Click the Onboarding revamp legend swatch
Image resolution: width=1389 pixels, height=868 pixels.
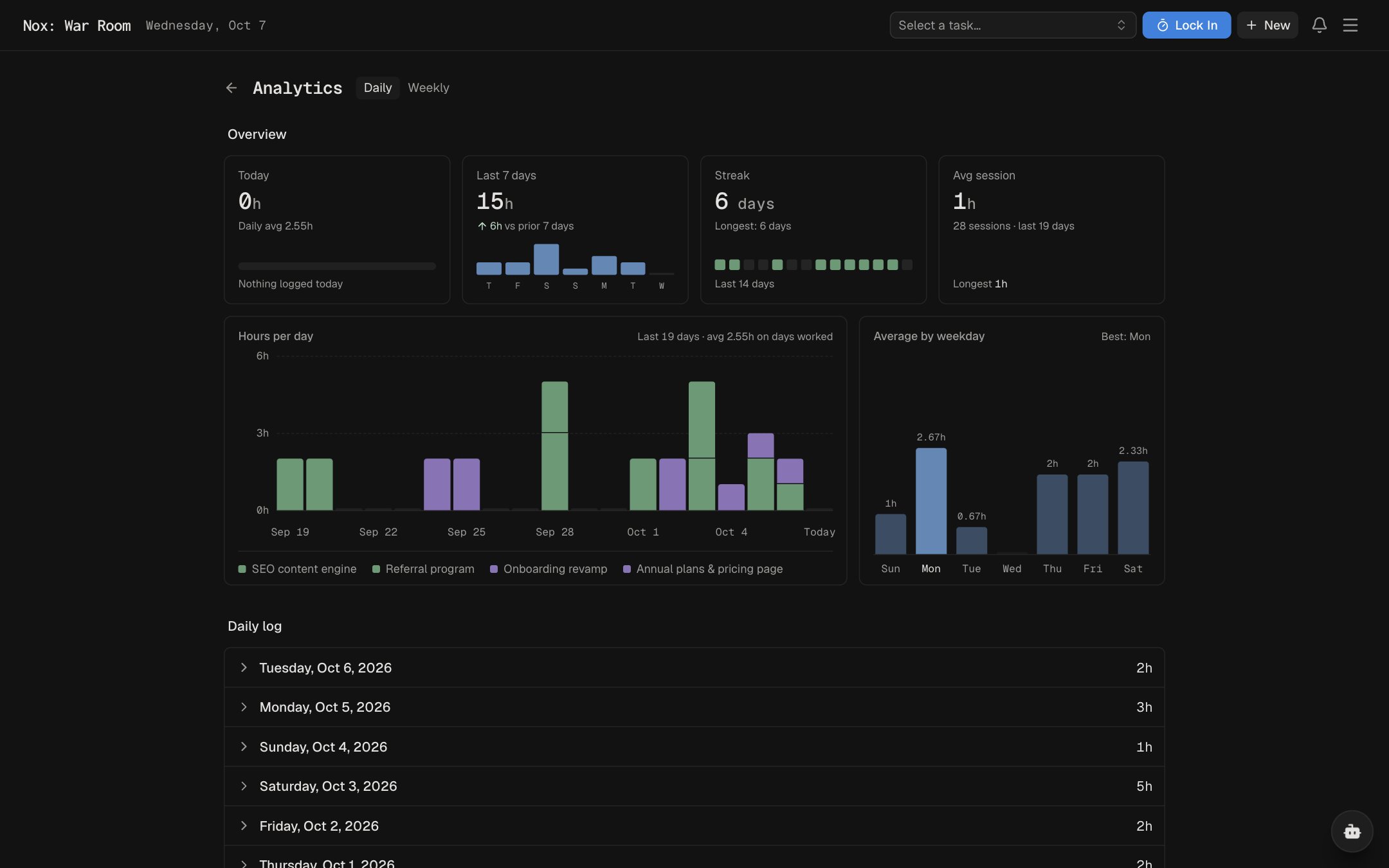(494, 569)
